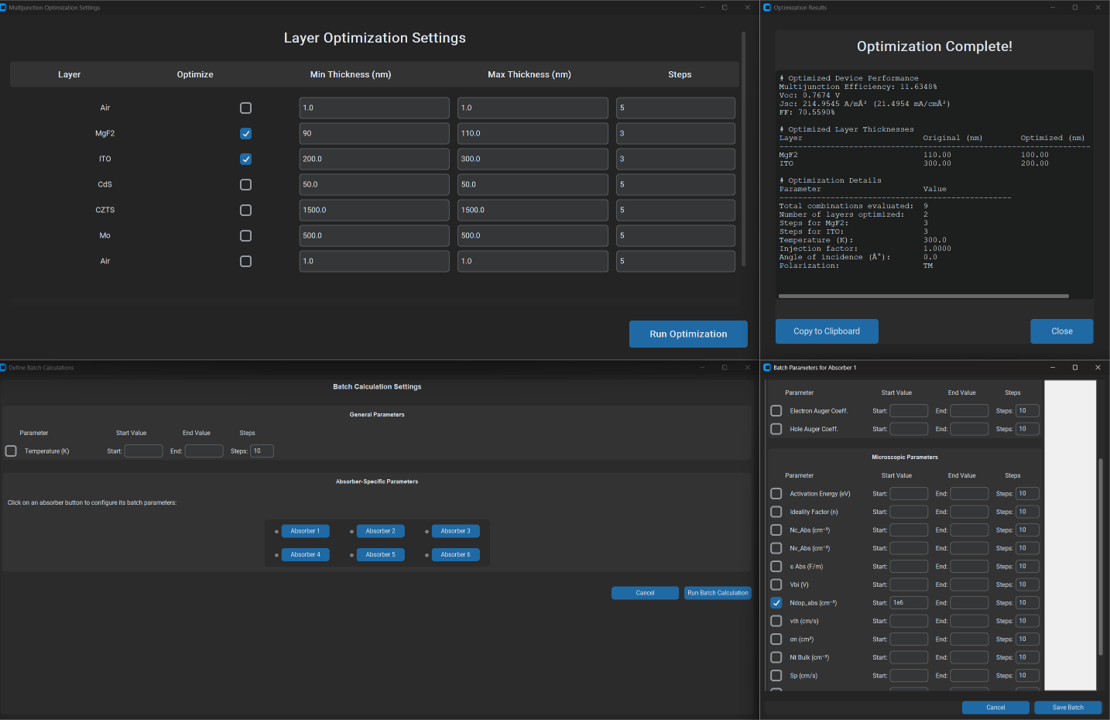
Task: Check the Activation Energy (eV) parameter
Action: pyautogui.click(x=776, y=493)
